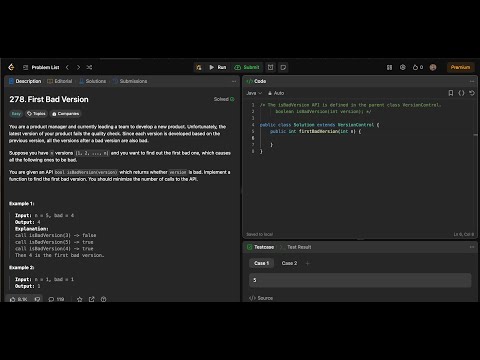
Task: Open the Problem List
Action: [x=41, y=67]
